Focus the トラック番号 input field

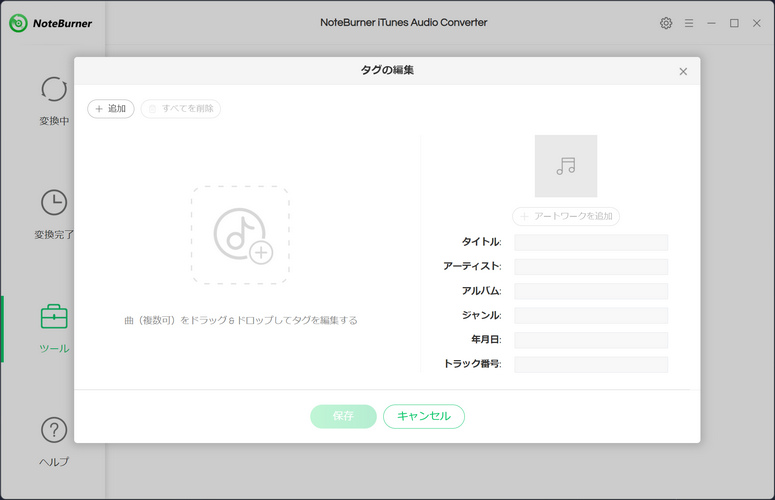pos(591,365)
